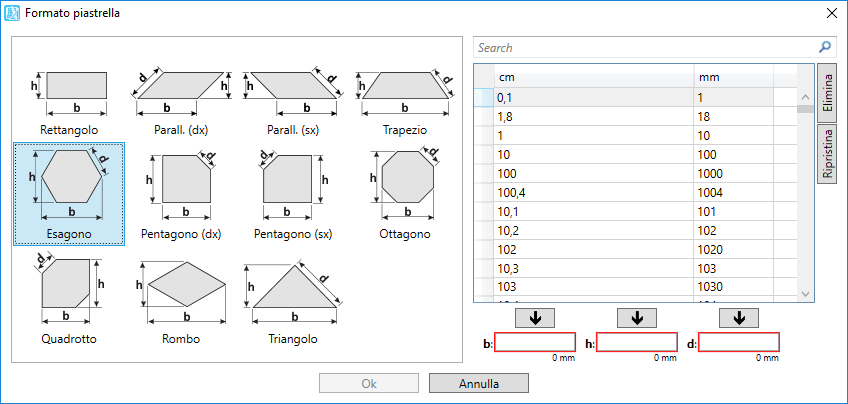The image size is (848, 404).
Task: Click the Annulla button
Action: click(x=479, y=383)
